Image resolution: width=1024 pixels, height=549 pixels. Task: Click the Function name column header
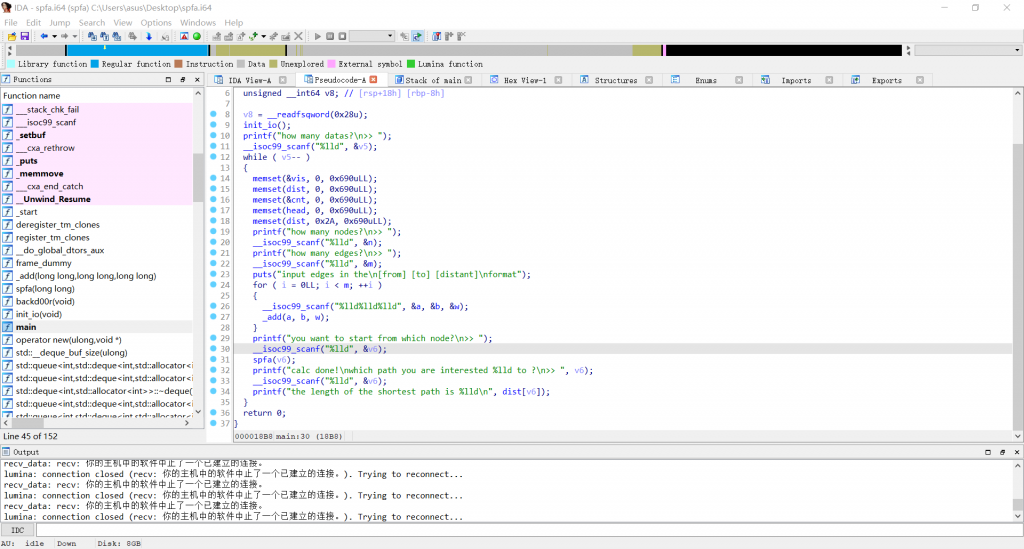point(97,96)
